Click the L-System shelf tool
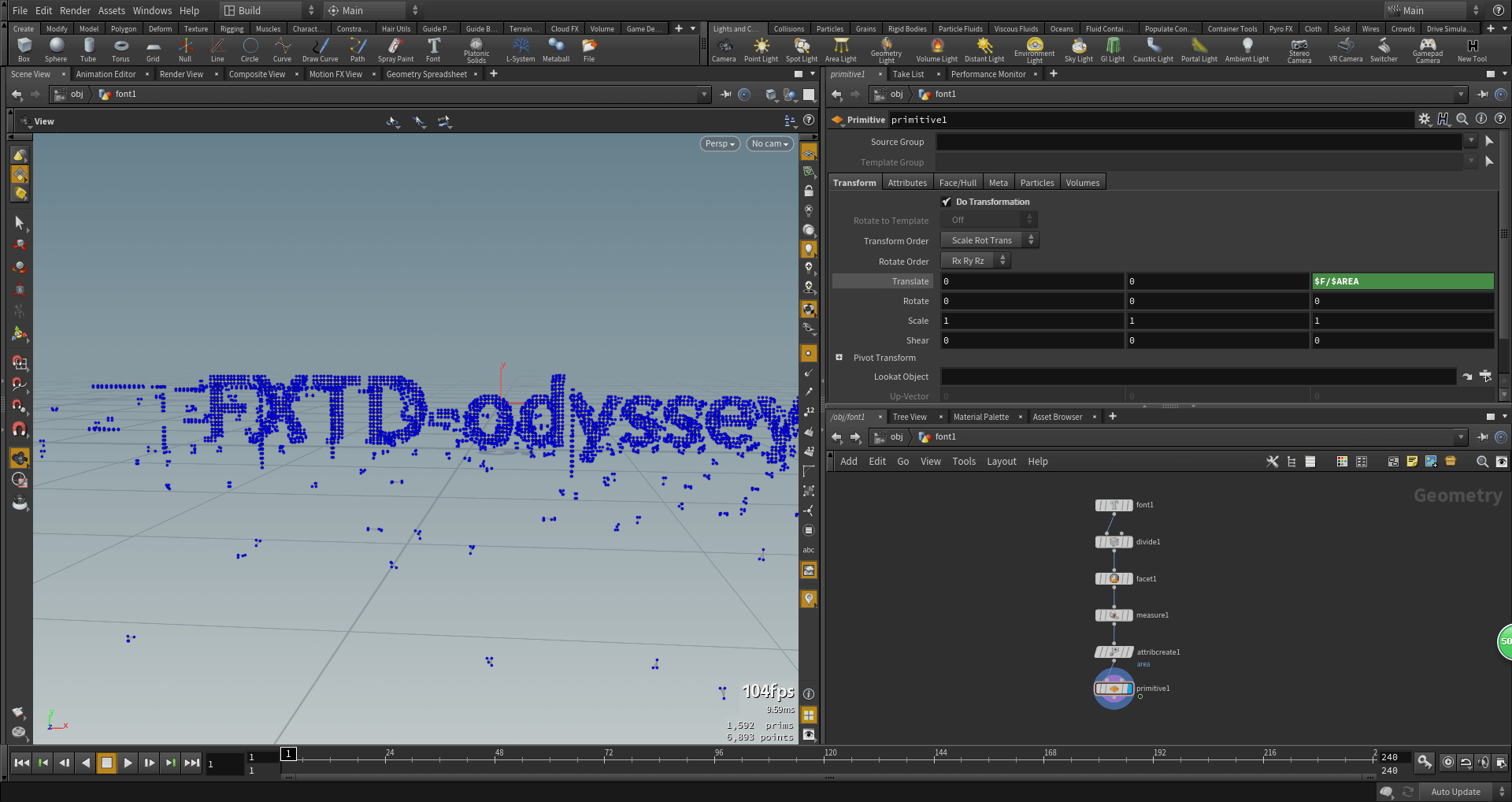 [520, 49]
